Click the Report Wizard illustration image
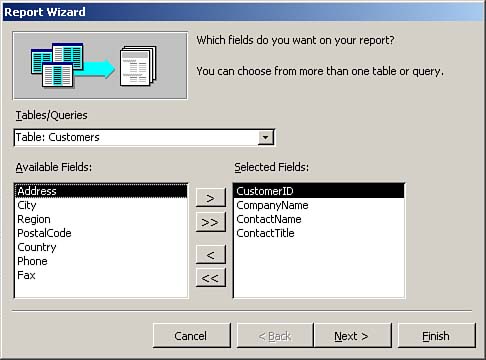Viewport: 486px width, 360px height. [100, 66]
